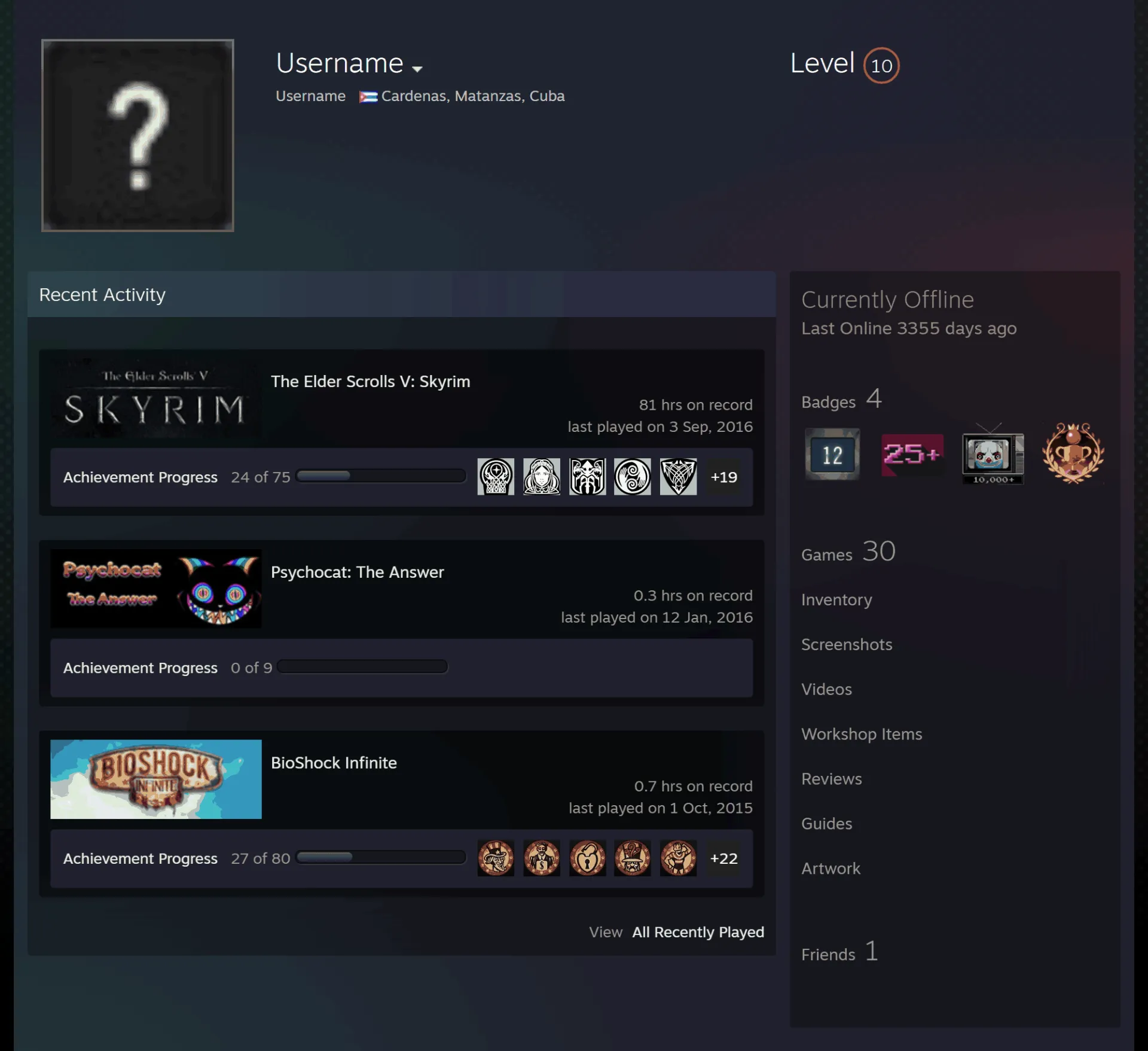Click the Skyrim achievement progress bar
This screenshot has width=1148, height=1051.
[381, 476]
